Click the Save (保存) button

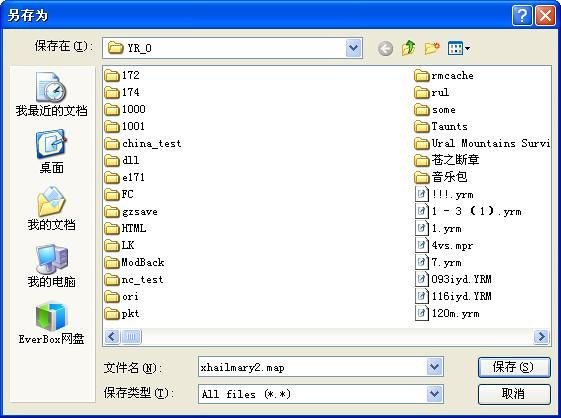tap(514, 367)
